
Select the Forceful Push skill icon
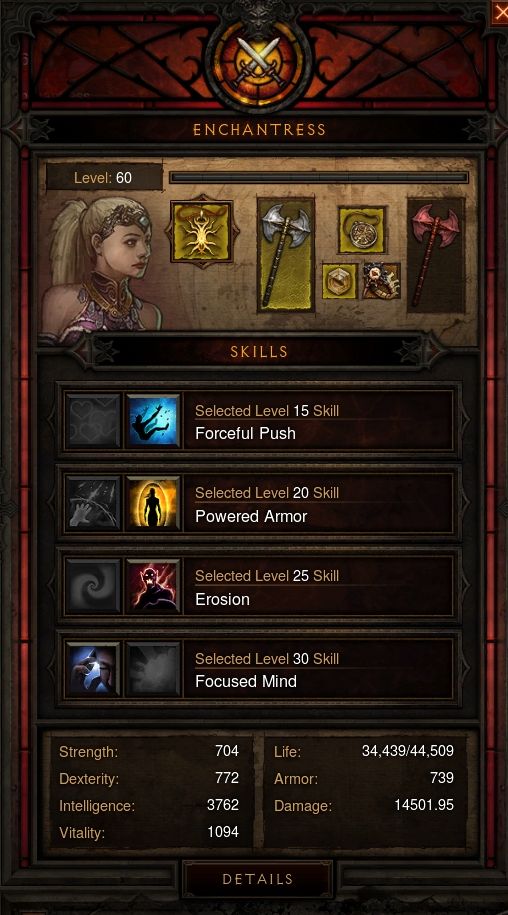(153, 420)
